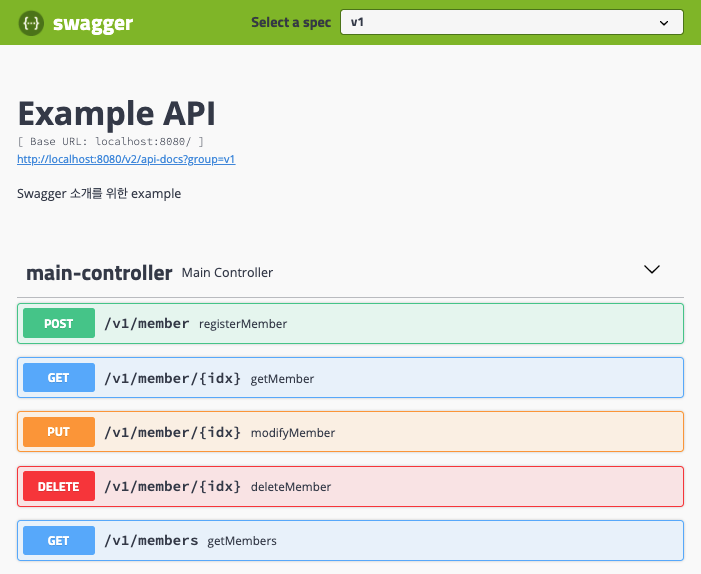
Task: Click the Swagger example description text
Action: click(x=99, y=194)
